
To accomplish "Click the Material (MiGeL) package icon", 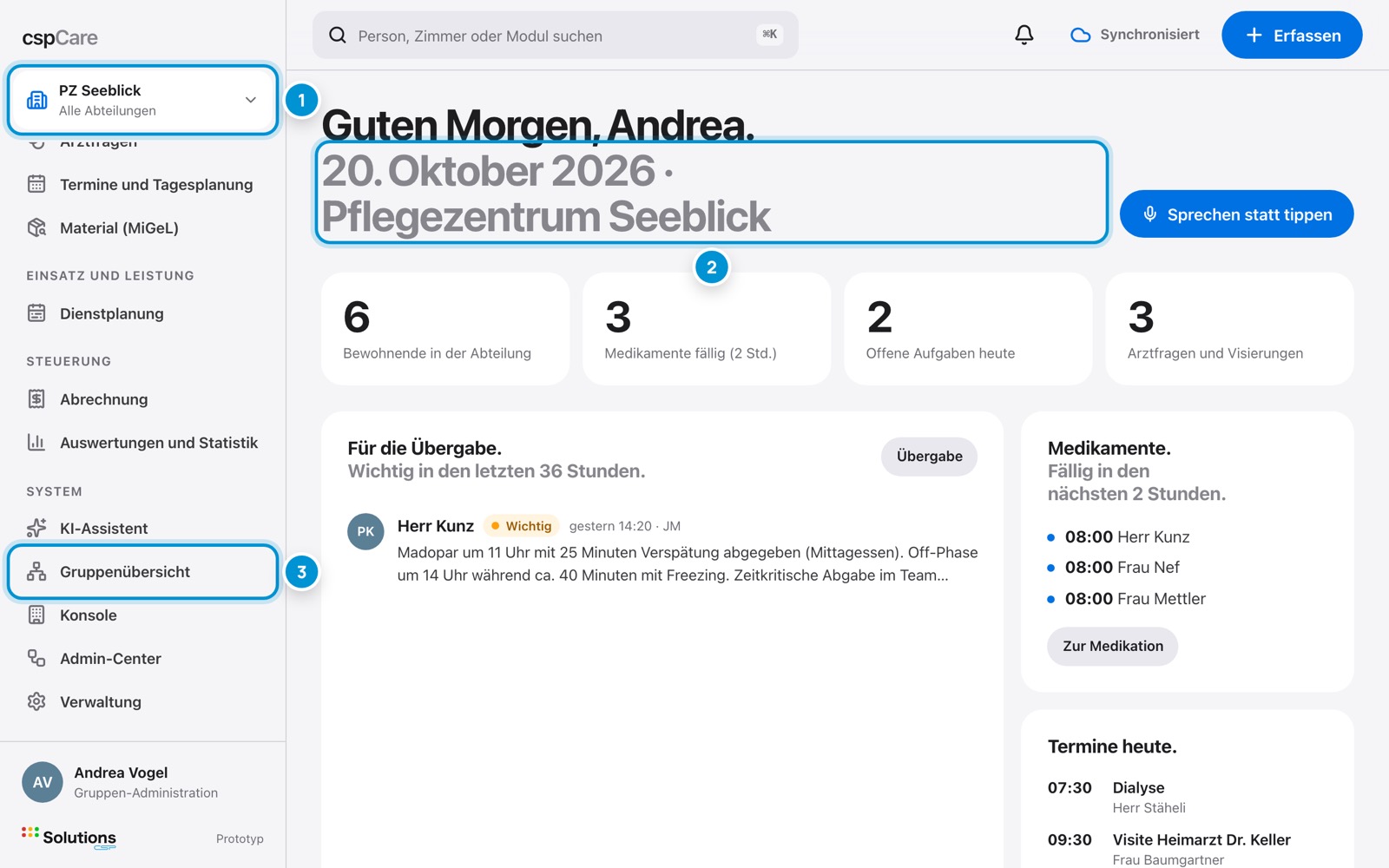I will 36,227.
